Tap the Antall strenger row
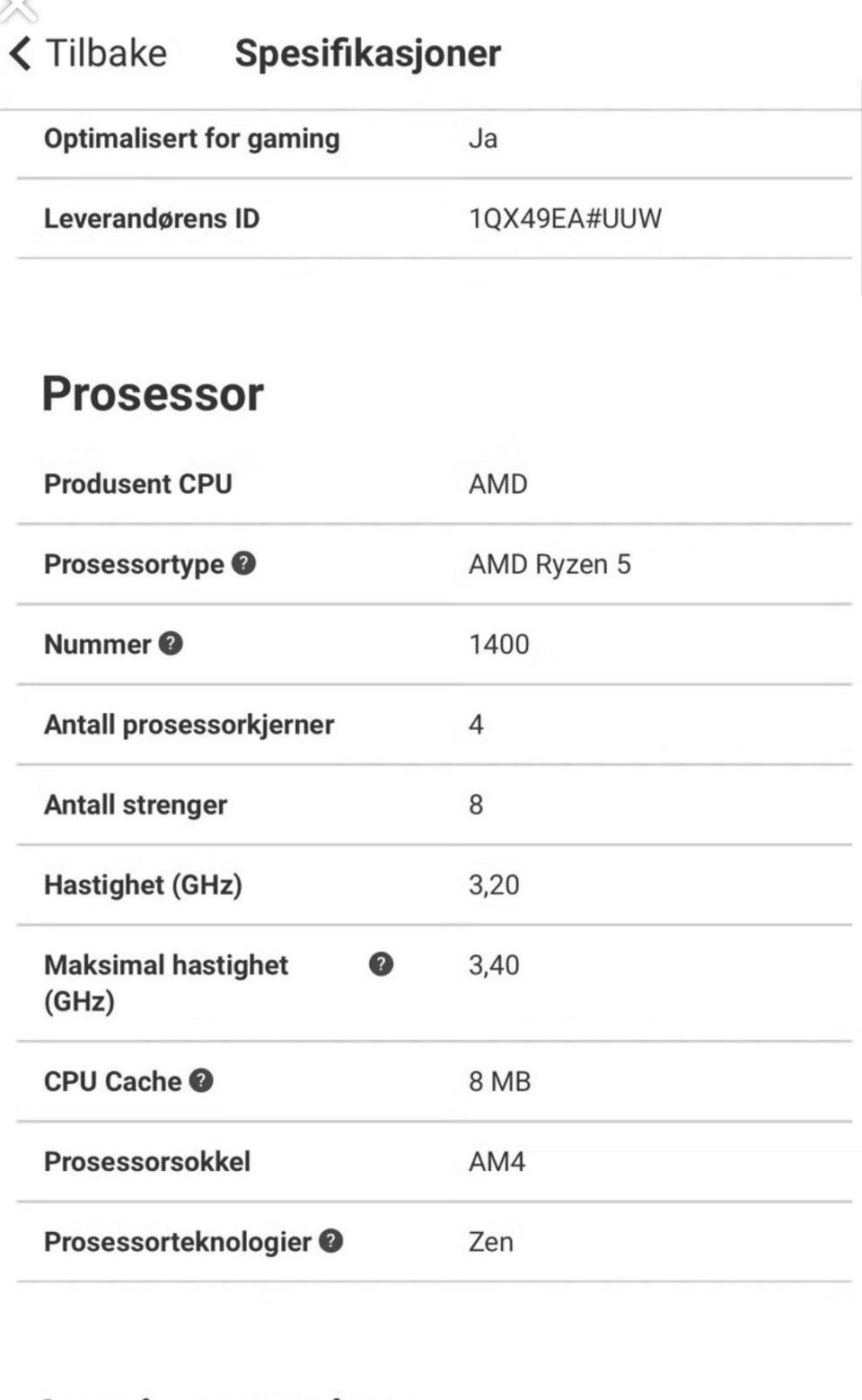 point(434,805)
